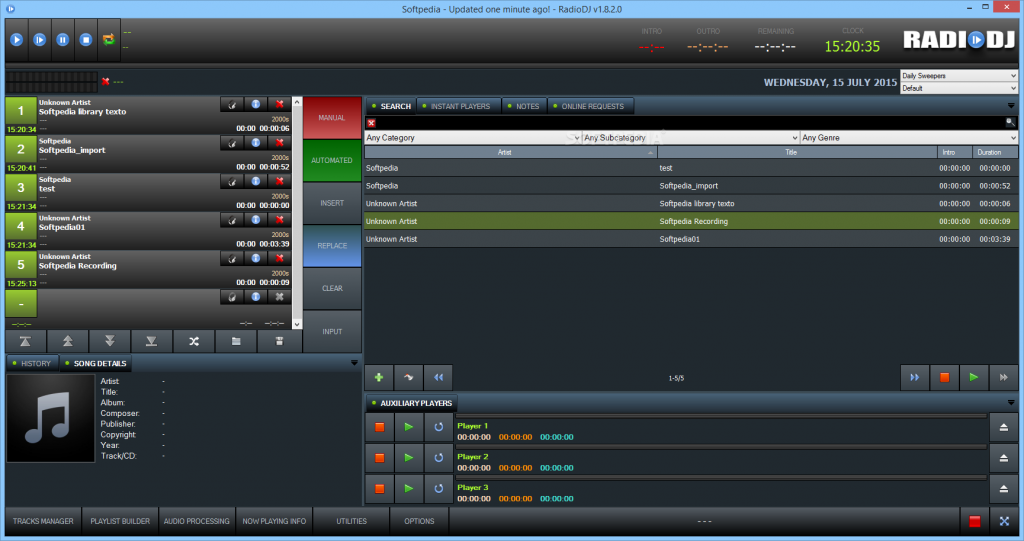
Task: Click the curved arrow icon beside the plus
Action: pos(408,377)
